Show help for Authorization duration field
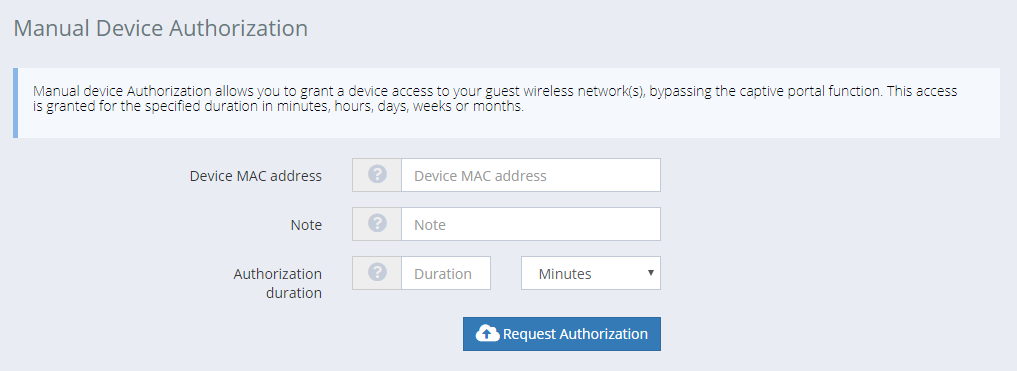Screen dimensions: 1017x371 point(377,272)
